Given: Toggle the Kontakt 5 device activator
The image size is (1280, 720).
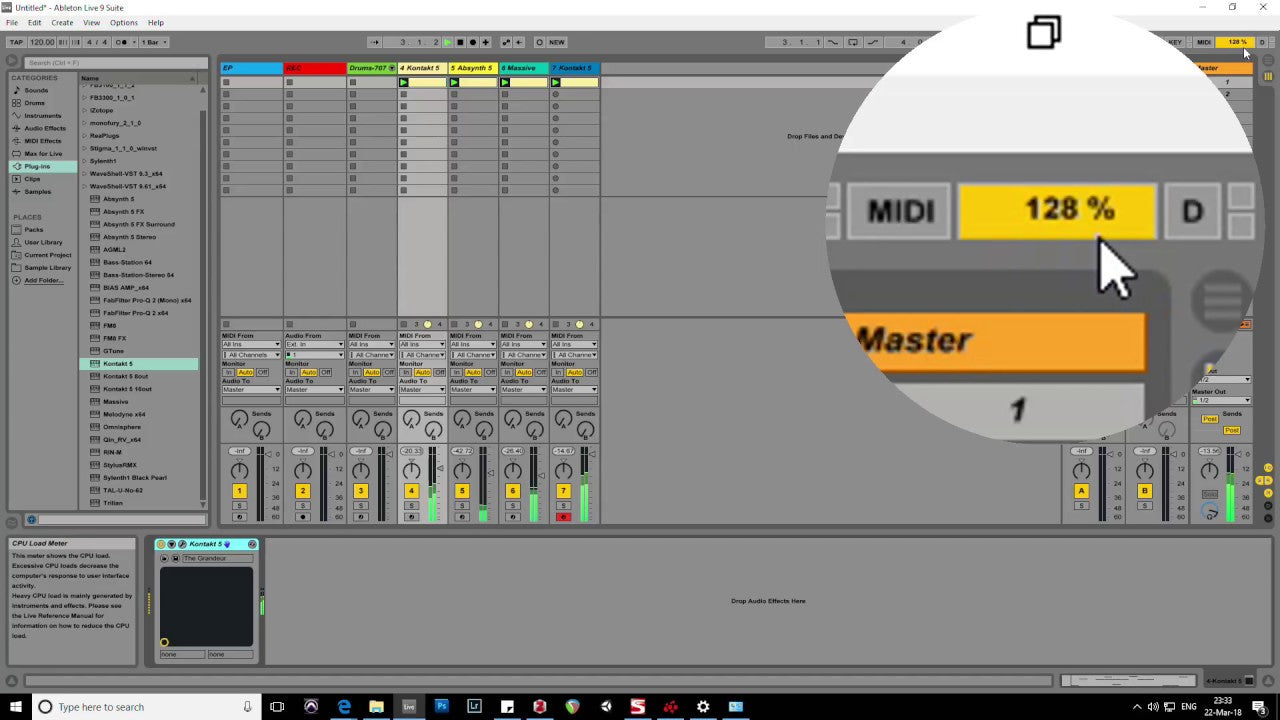Looking at the screenshot, I should (x=161, y=544).
